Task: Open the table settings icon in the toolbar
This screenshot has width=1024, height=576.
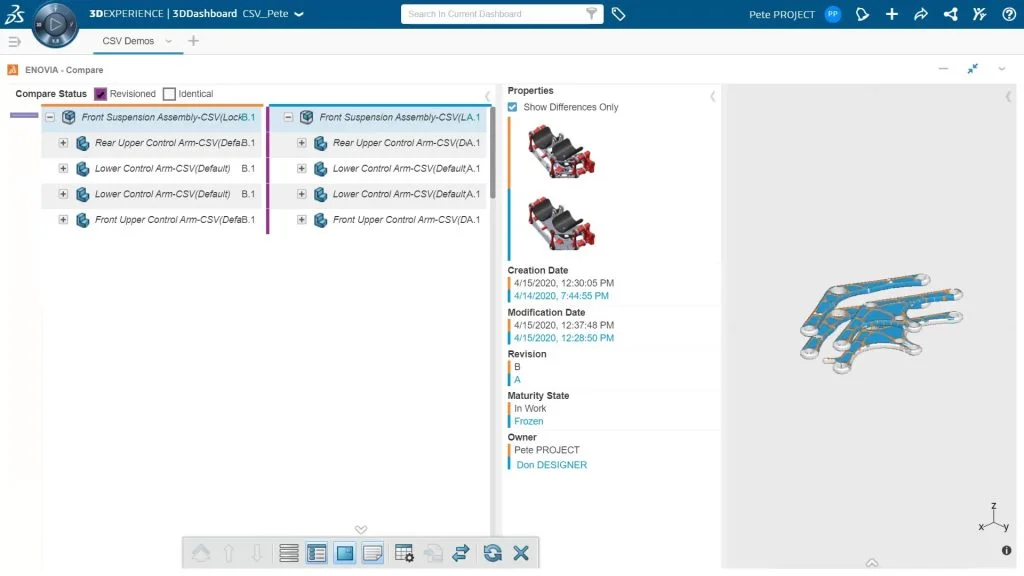Action: (404, 552)
